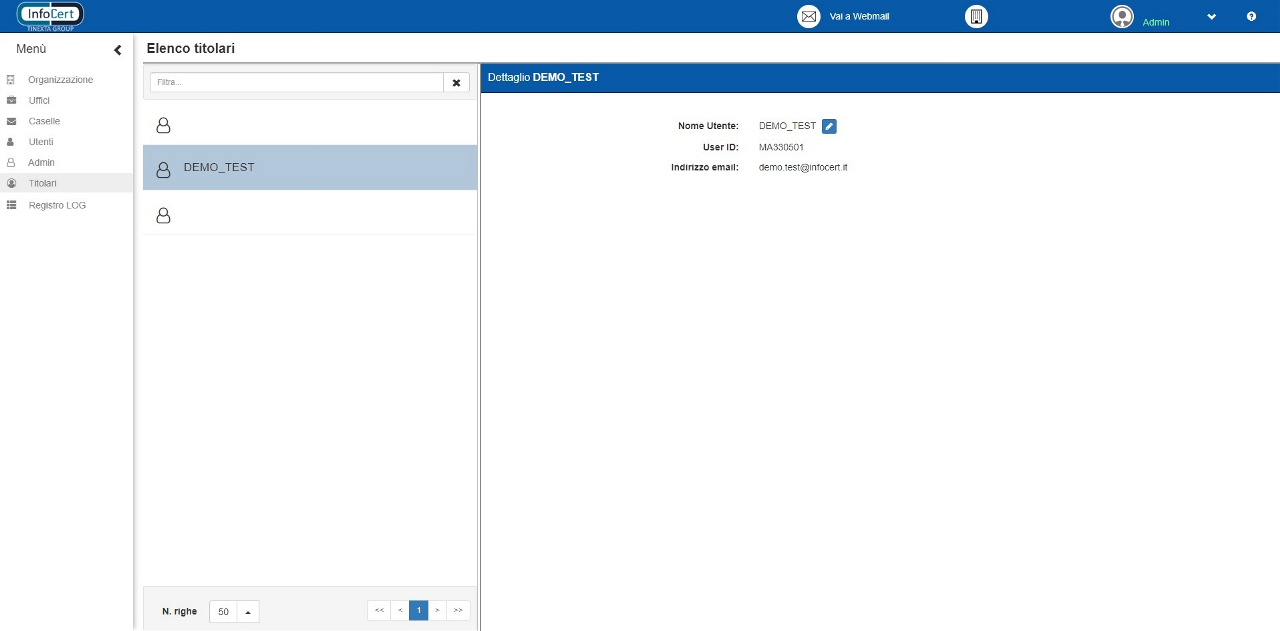Collapse the Menù sidebar with the chevron
1280x631 pixels.
(x=117, y=50)
